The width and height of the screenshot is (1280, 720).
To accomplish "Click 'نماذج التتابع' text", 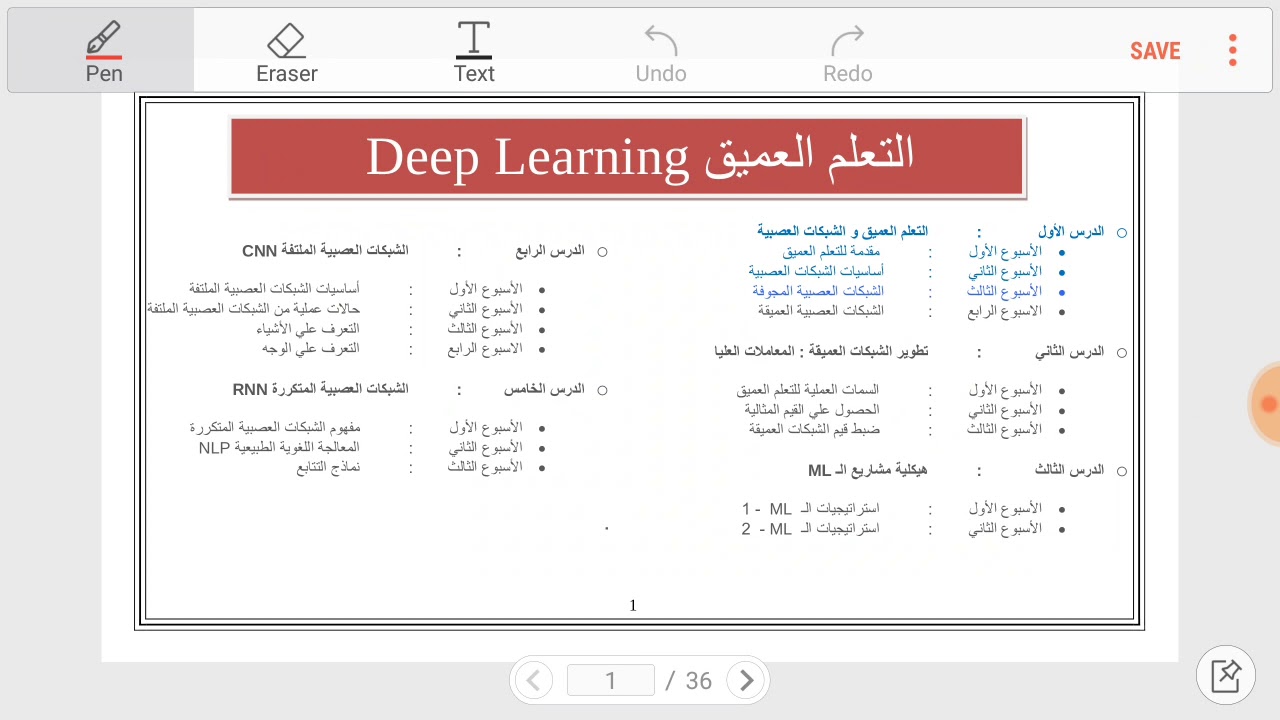I will tap(328, 467).
